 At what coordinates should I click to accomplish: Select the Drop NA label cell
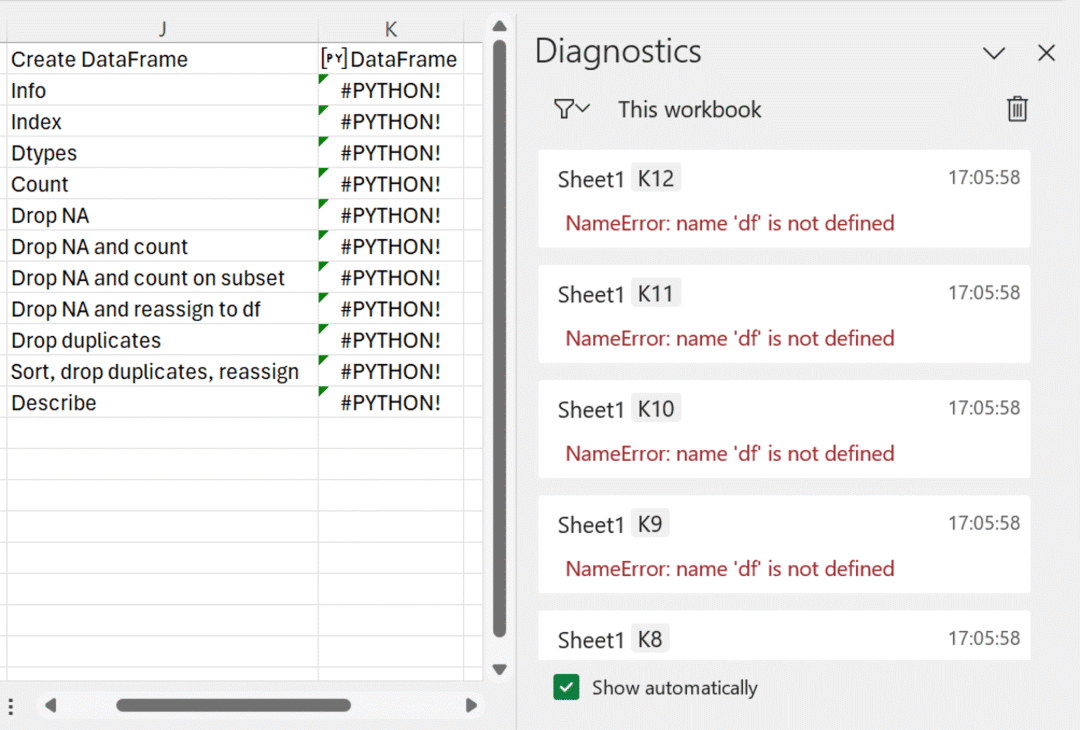point(163,215)
